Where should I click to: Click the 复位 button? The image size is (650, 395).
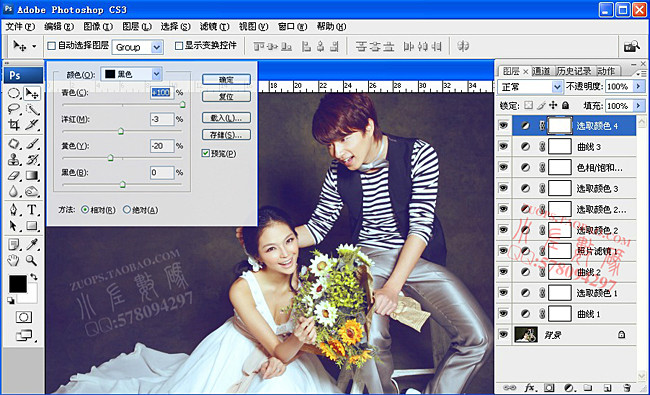tap(226, 97)
